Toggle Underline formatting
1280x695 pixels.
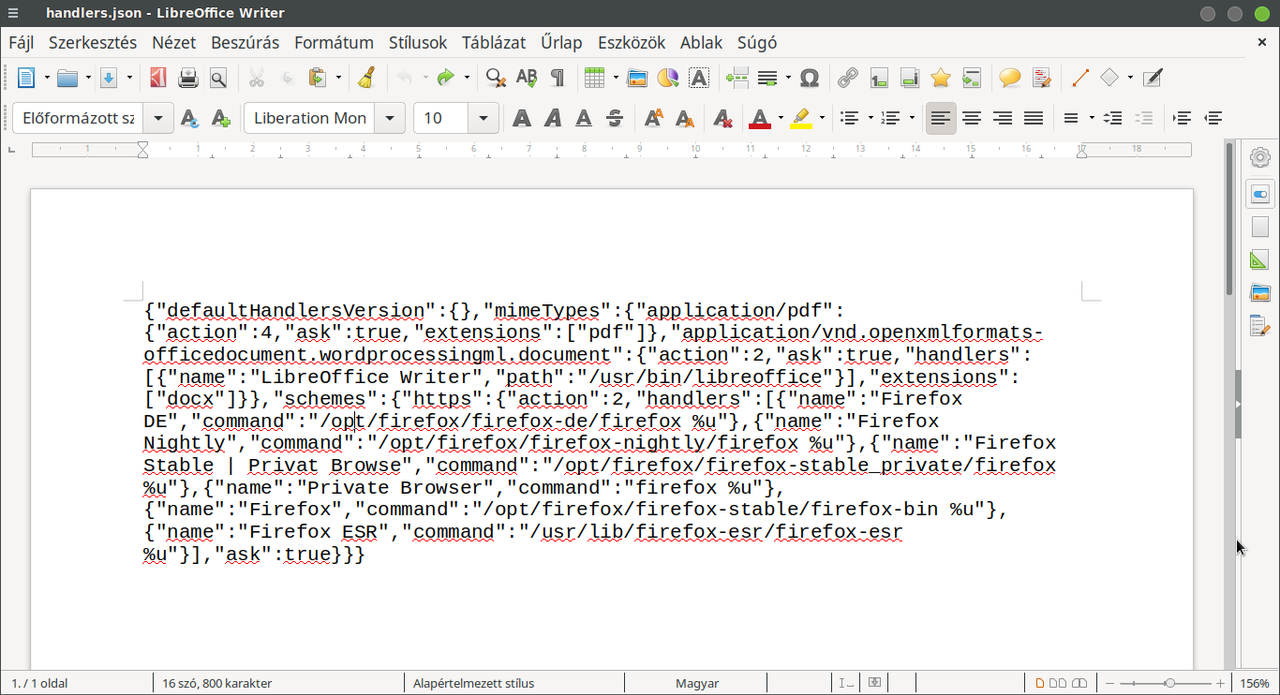click(x=583, y=118)
